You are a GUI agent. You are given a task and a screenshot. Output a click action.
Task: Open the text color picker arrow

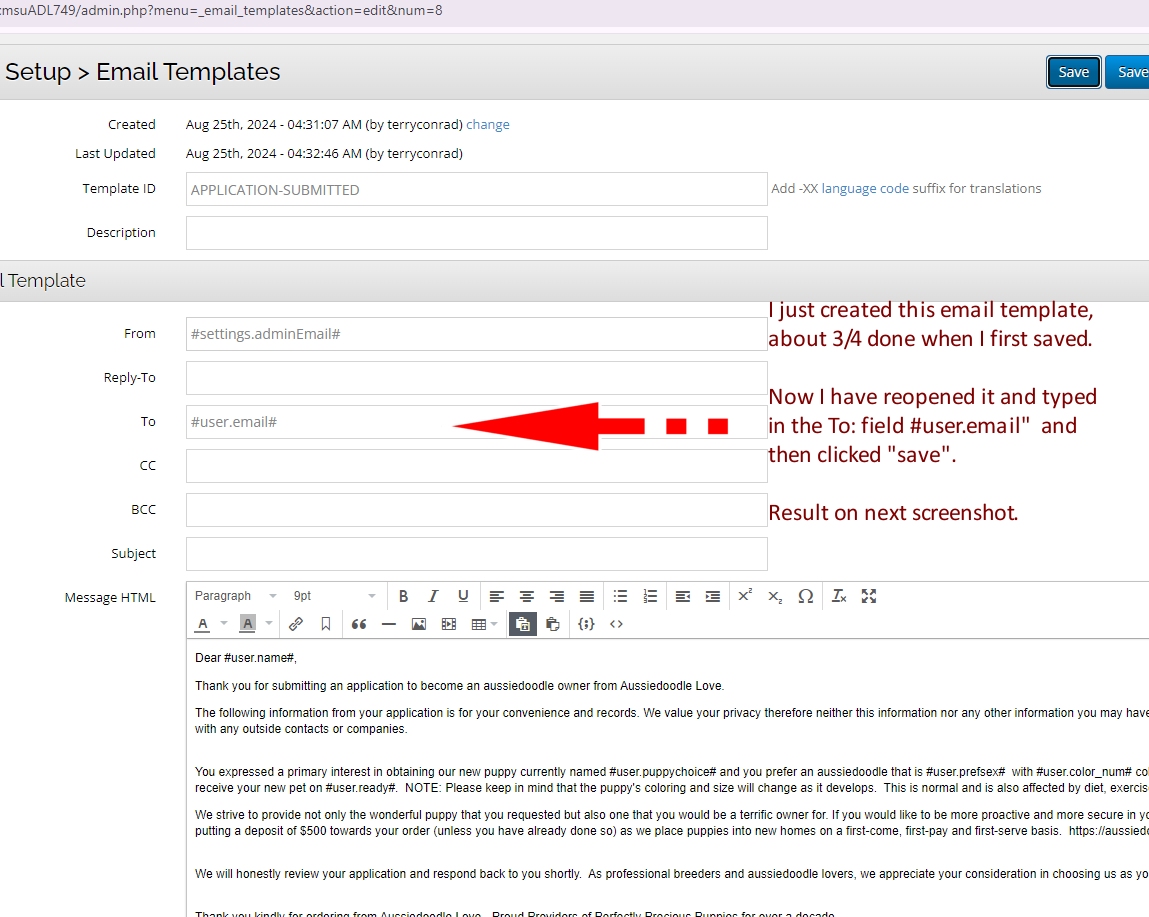(224, 624)
